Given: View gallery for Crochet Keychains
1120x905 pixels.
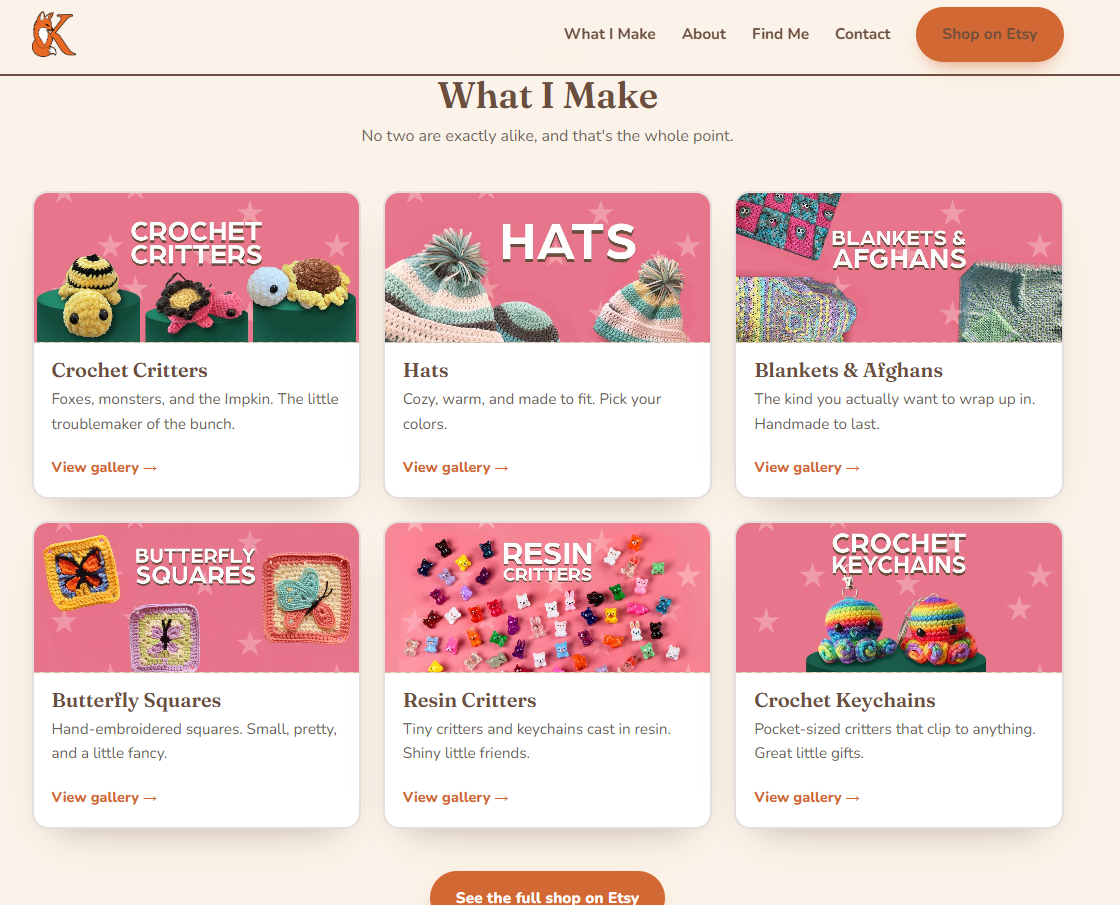Looking at the screenshot, I should click(807, 797).
